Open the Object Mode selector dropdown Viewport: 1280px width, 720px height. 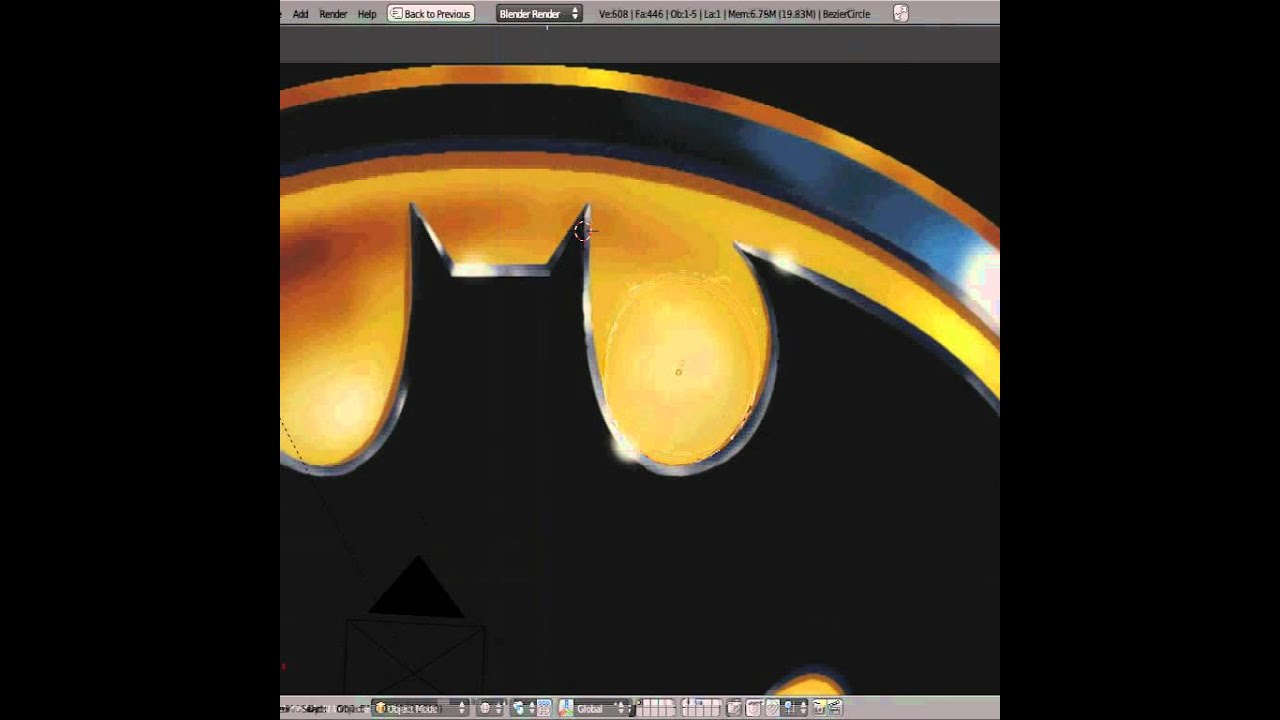pyautogui.click(x=420, y=708)
